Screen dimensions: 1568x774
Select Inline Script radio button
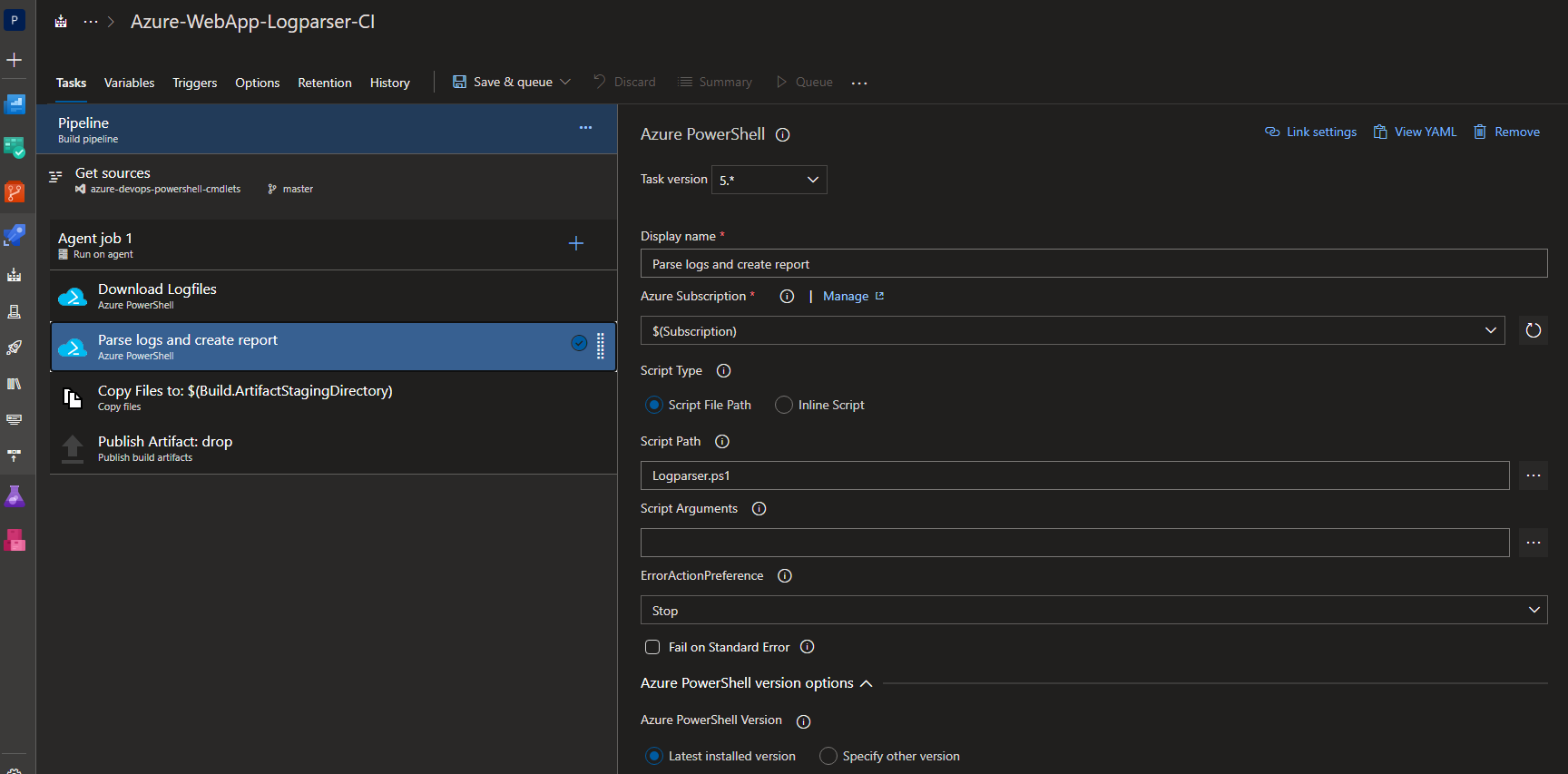pyautogui.click(x=783, y=405)
